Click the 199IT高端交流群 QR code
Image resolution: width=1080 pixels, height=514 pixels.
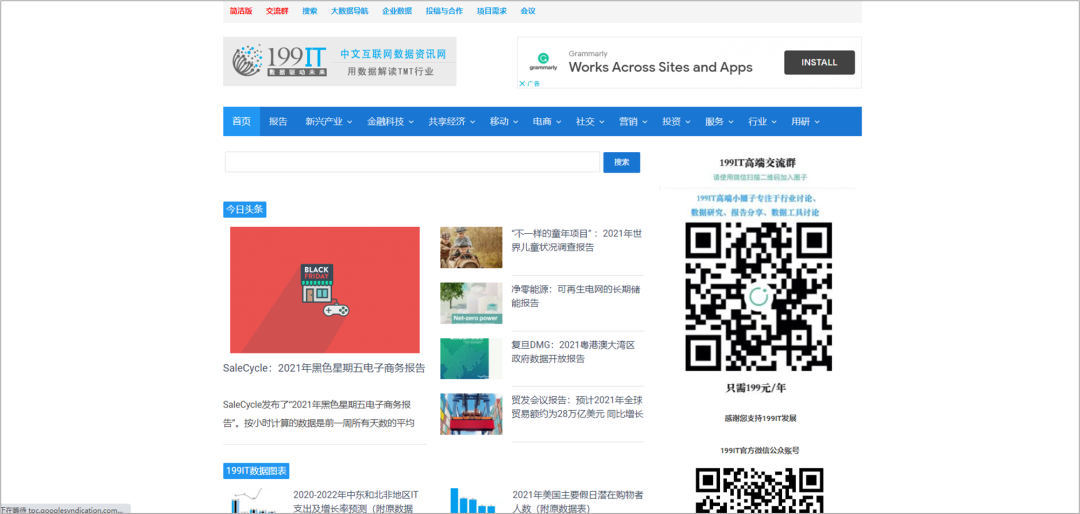(x=758, y=296)
